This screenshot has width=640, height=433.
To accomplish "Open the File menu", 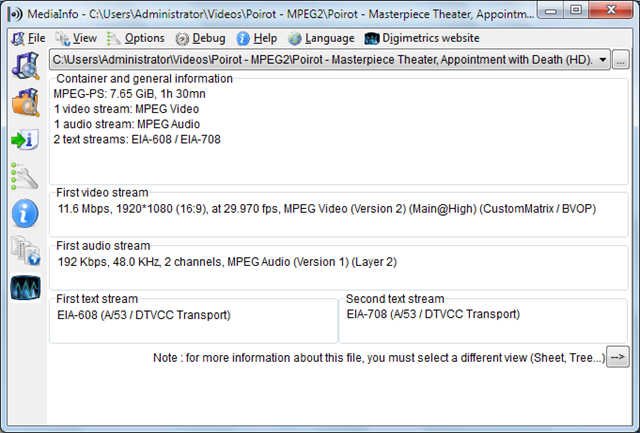I will point(29,38).
